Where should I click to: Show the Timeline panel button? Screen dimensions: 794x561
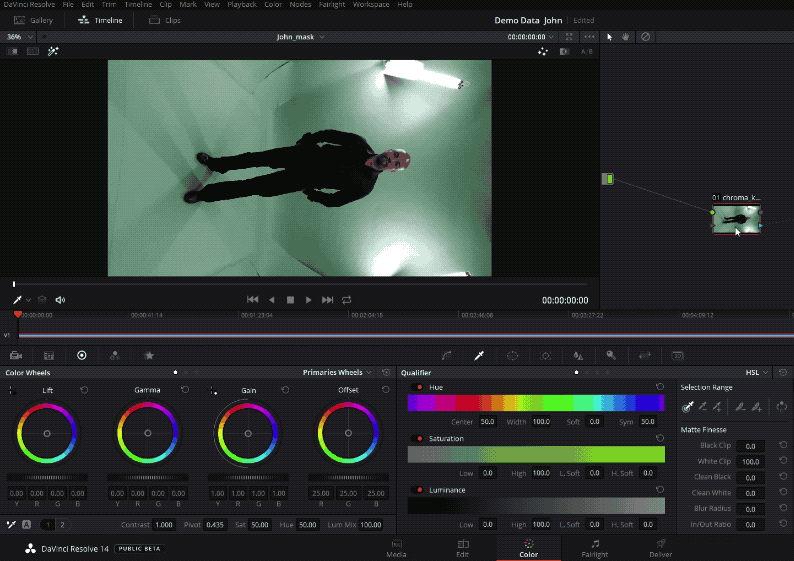tap(100, 20)
